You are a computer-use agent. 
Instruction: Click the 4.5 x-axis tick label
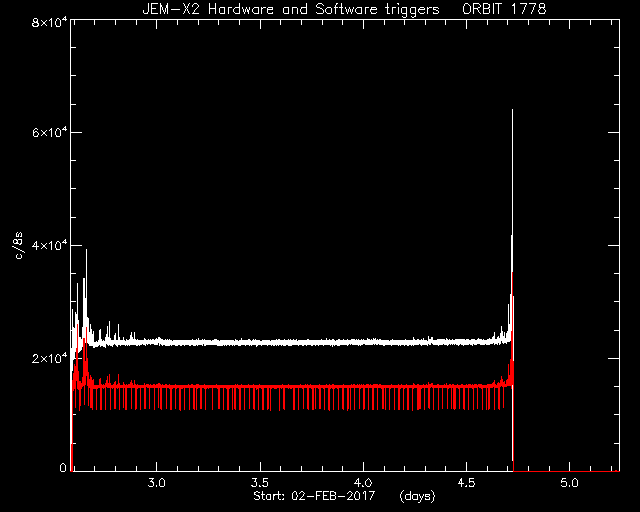466,483
